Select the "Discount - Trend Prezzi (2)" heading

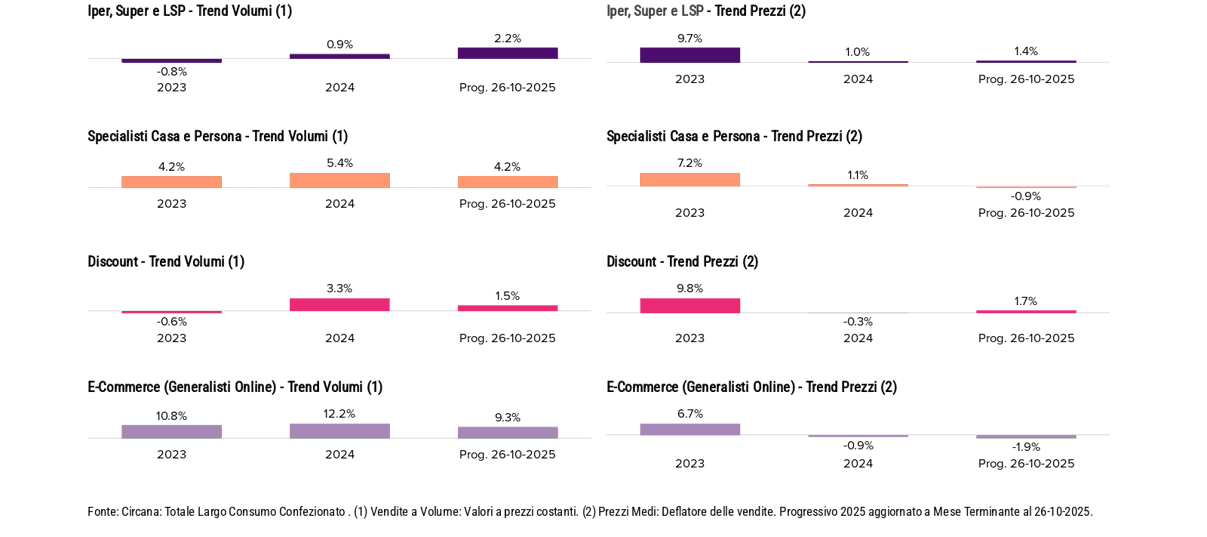[682, 262]
